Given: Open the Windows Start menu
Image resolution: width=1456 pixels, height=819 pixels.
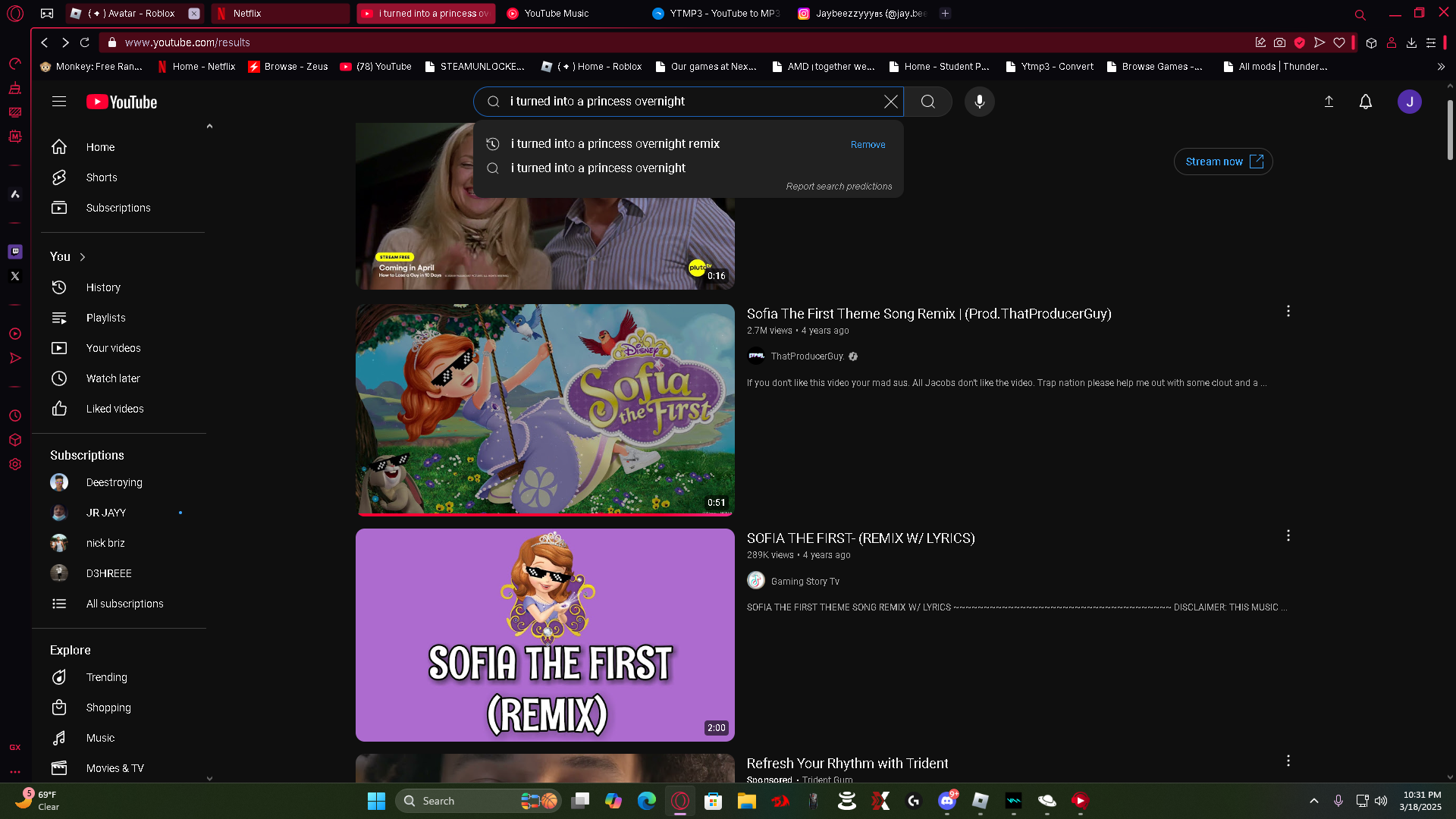Looking at the screenshot, I should [x=376, y=801].
